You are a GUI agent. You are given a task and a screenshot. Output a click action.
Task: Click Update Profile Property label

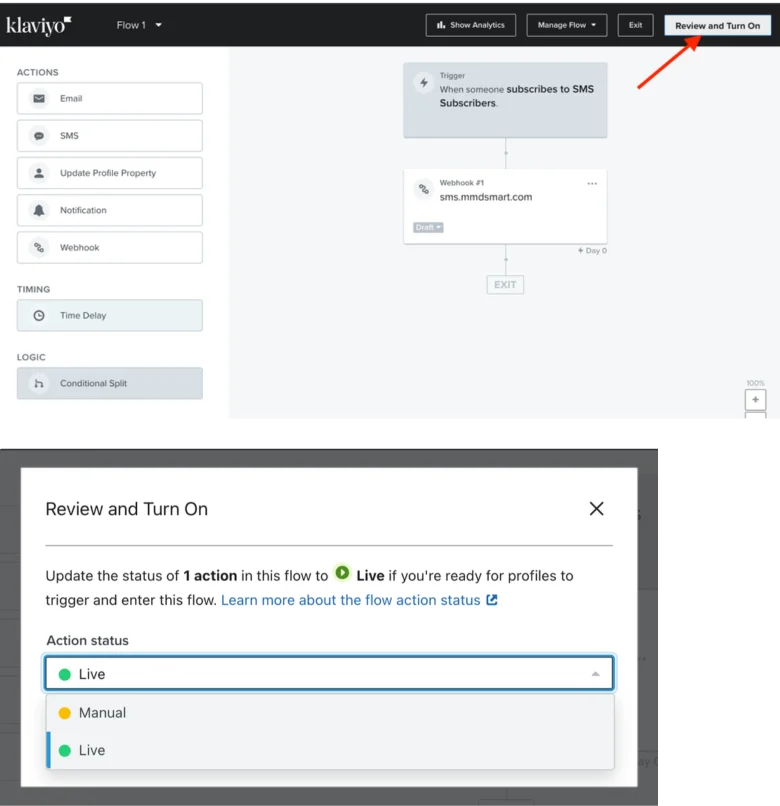[108, 173]
